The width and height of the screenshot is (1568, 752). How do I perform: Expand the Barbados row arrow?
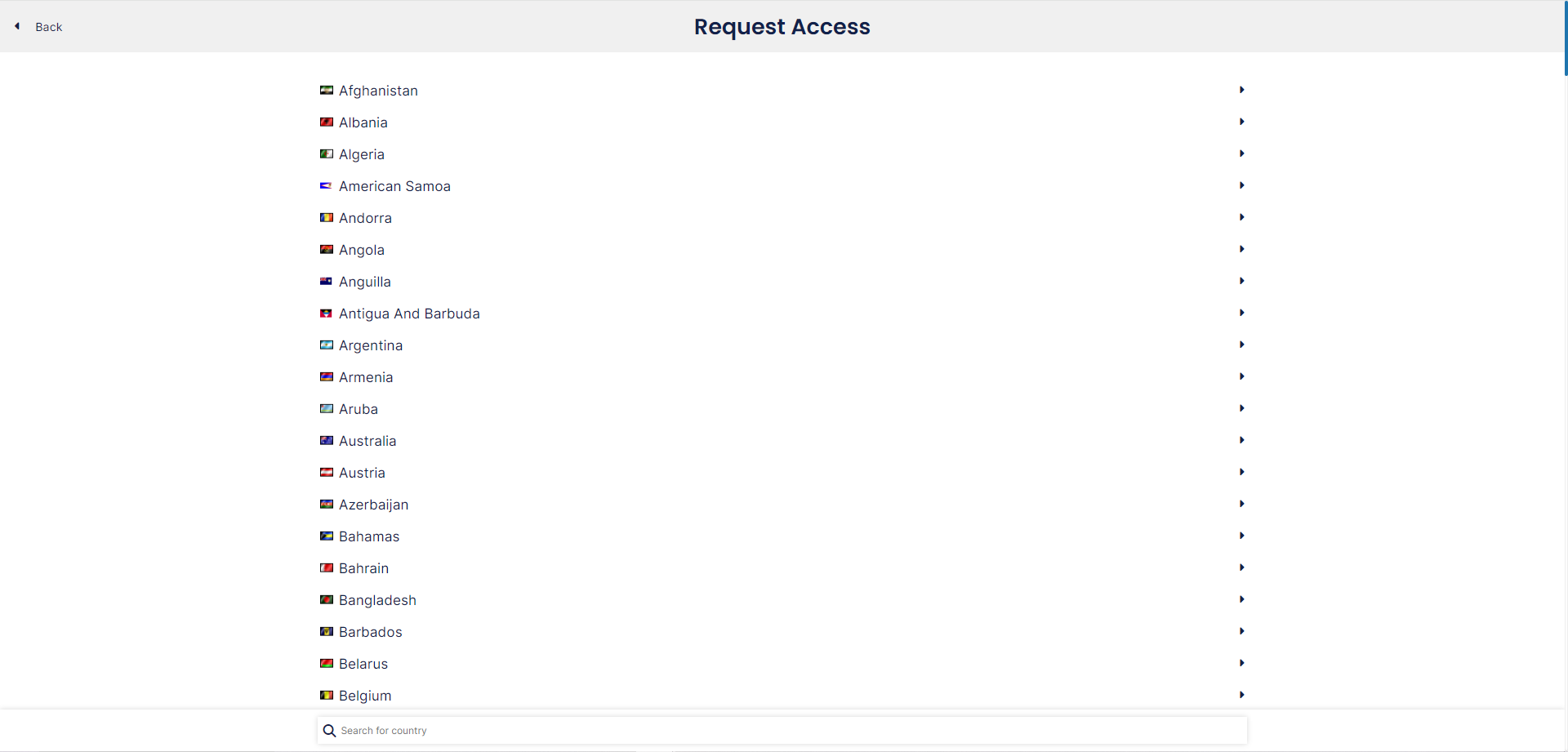click(x=1241, y=631)
